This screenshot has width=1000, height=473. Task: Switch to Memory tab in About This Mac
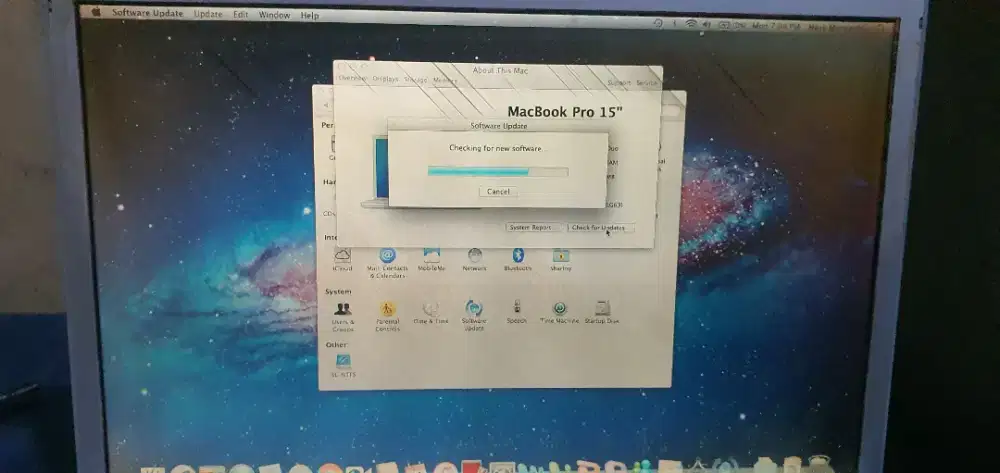[445, 80]
